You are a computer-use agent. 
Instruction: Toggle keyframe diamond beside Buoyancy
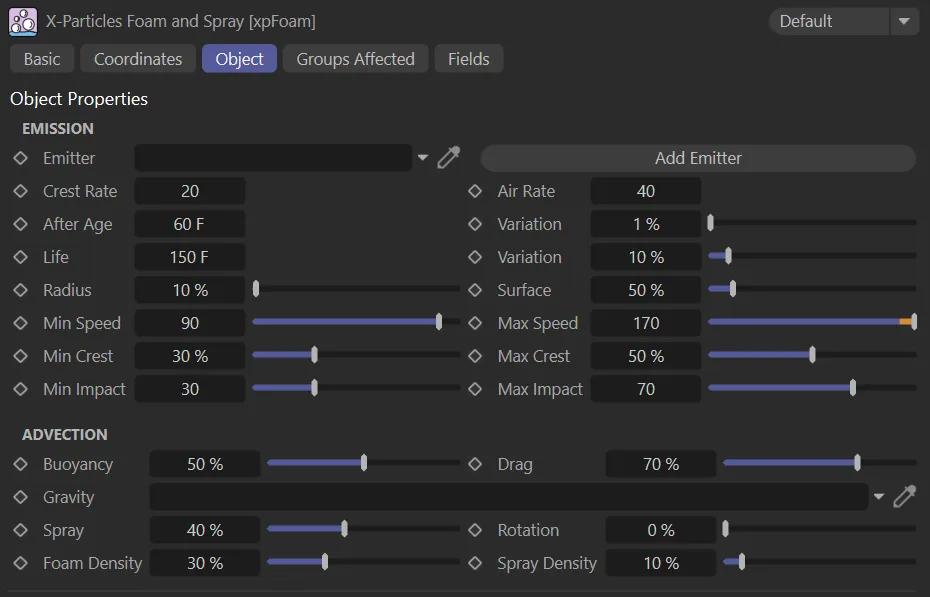[20, 464]
